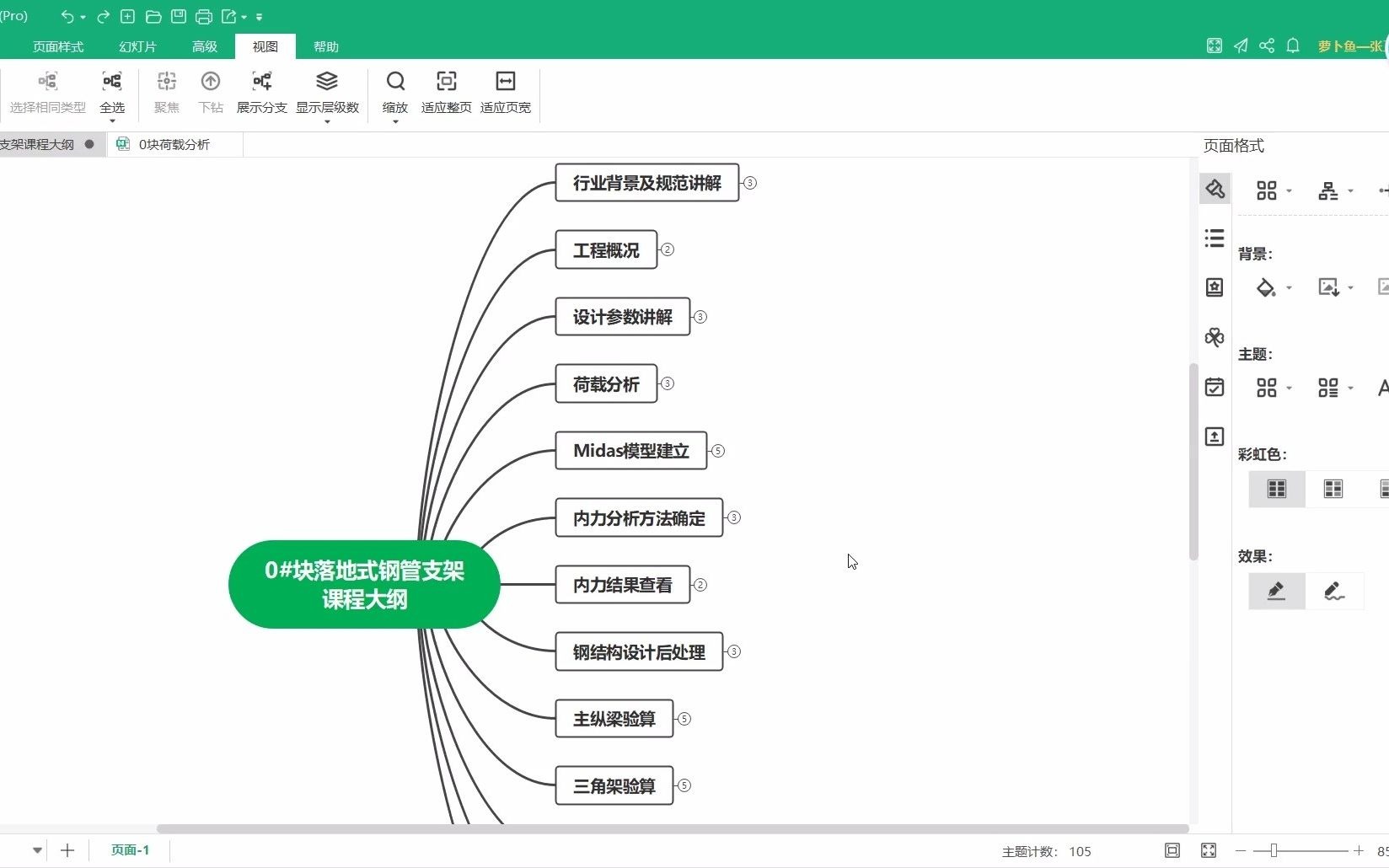The height and width of the screenshot is (868, 1389).
Task: Click the background image insert icon
Action: click(1329, 287)
